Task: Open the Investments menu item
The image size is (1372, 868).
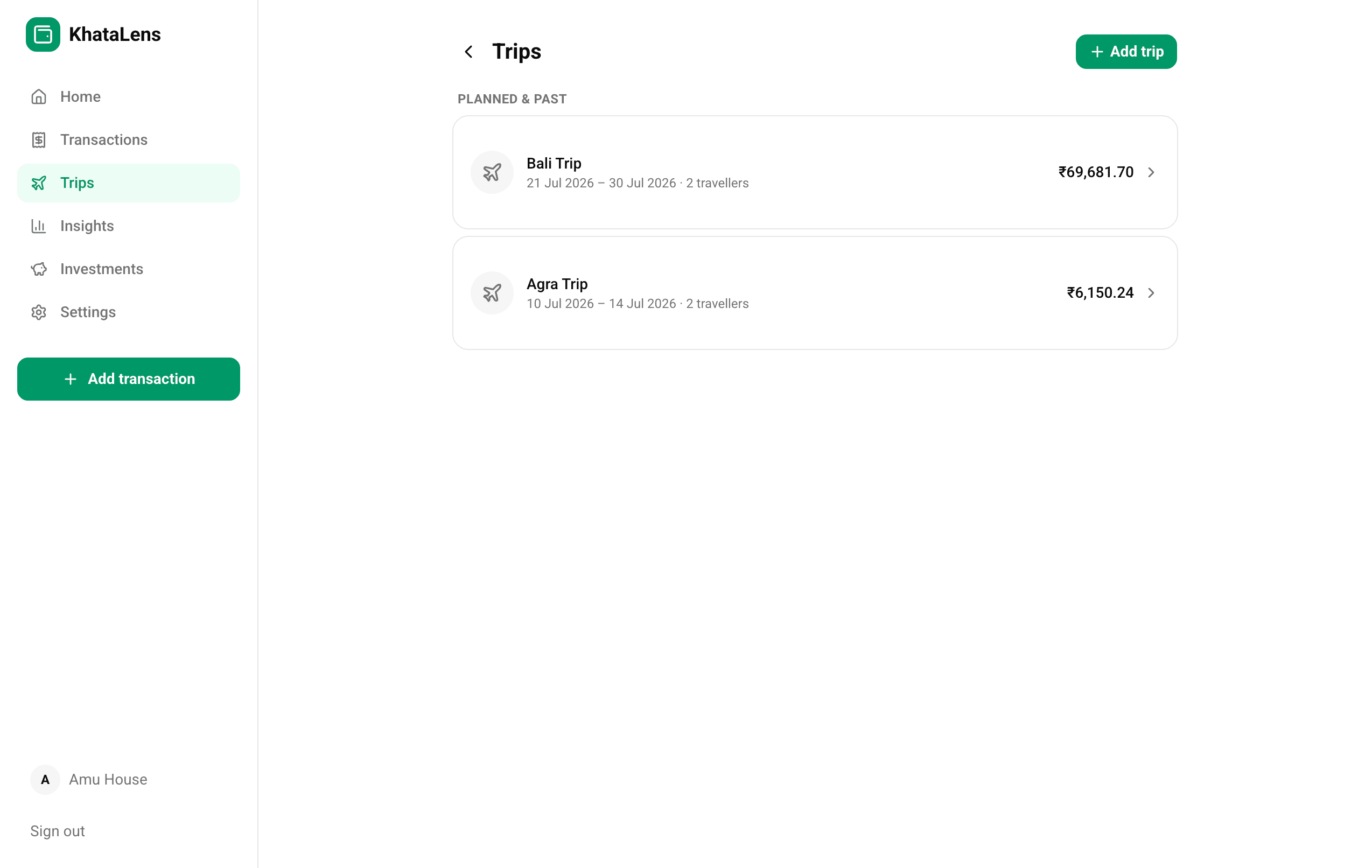Action: (129, 269)
